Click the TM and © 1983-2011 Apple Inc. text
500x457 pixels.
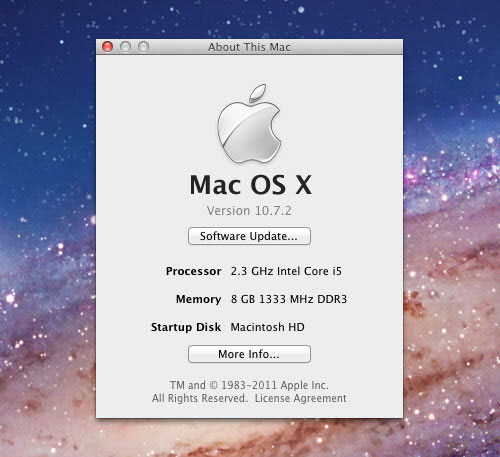(x=249, y=385)
